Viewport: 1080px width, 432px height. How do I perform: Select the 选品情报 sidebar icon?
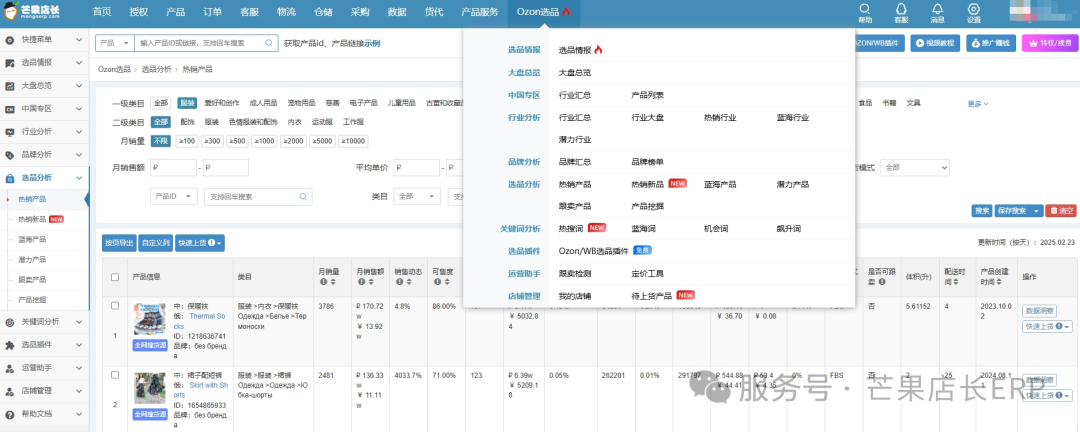10,63
